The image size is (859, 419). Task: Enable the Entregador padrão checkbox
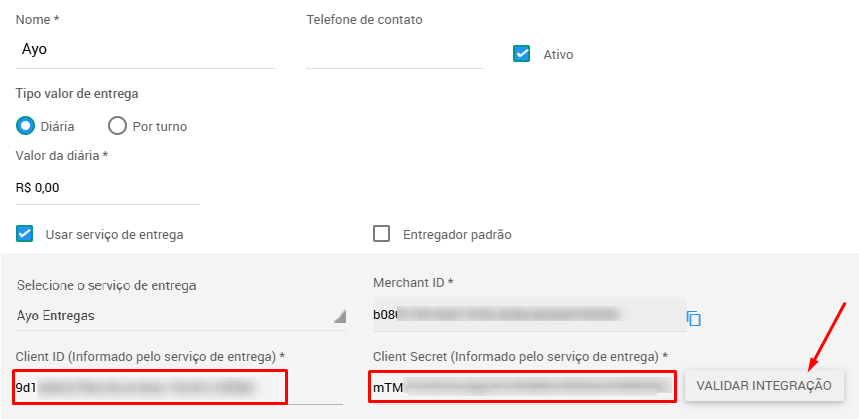(x=381, y=234)
